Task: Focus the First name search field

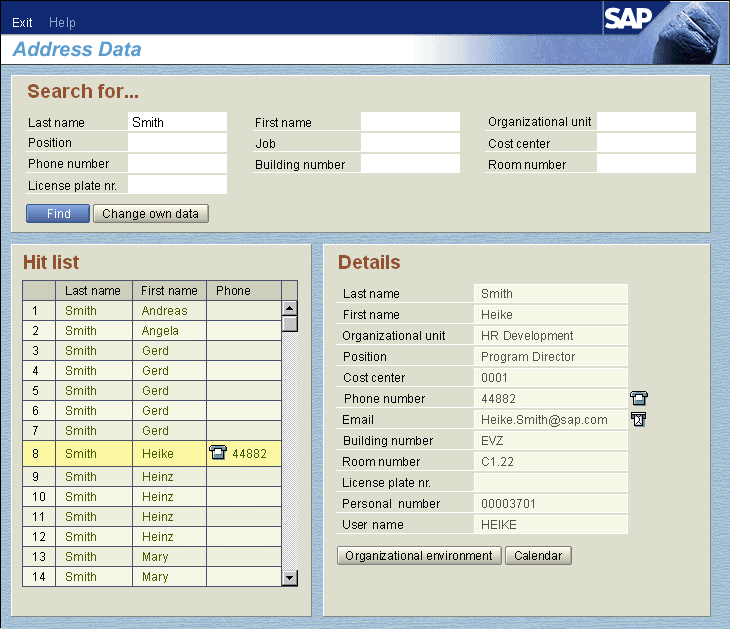Action: pos(410,122)
